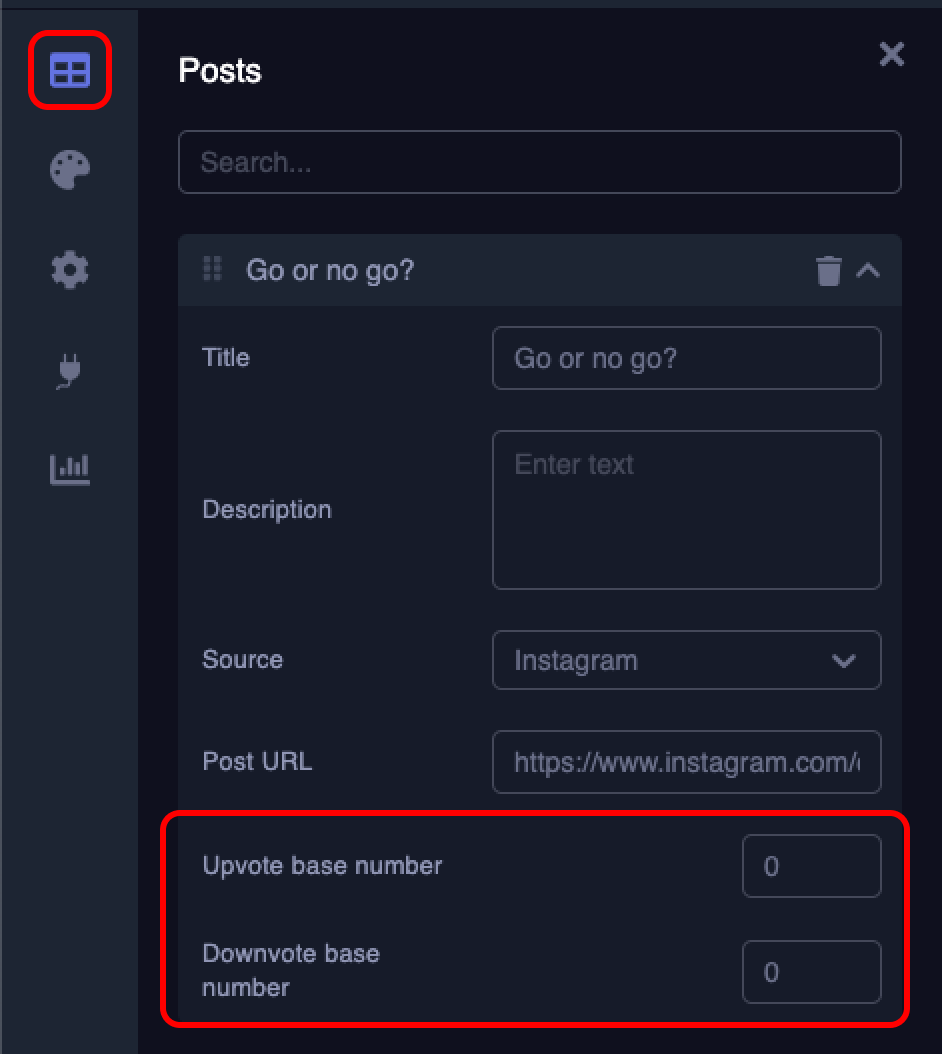Delete the "Go or no go?" post

coord(829,271)
